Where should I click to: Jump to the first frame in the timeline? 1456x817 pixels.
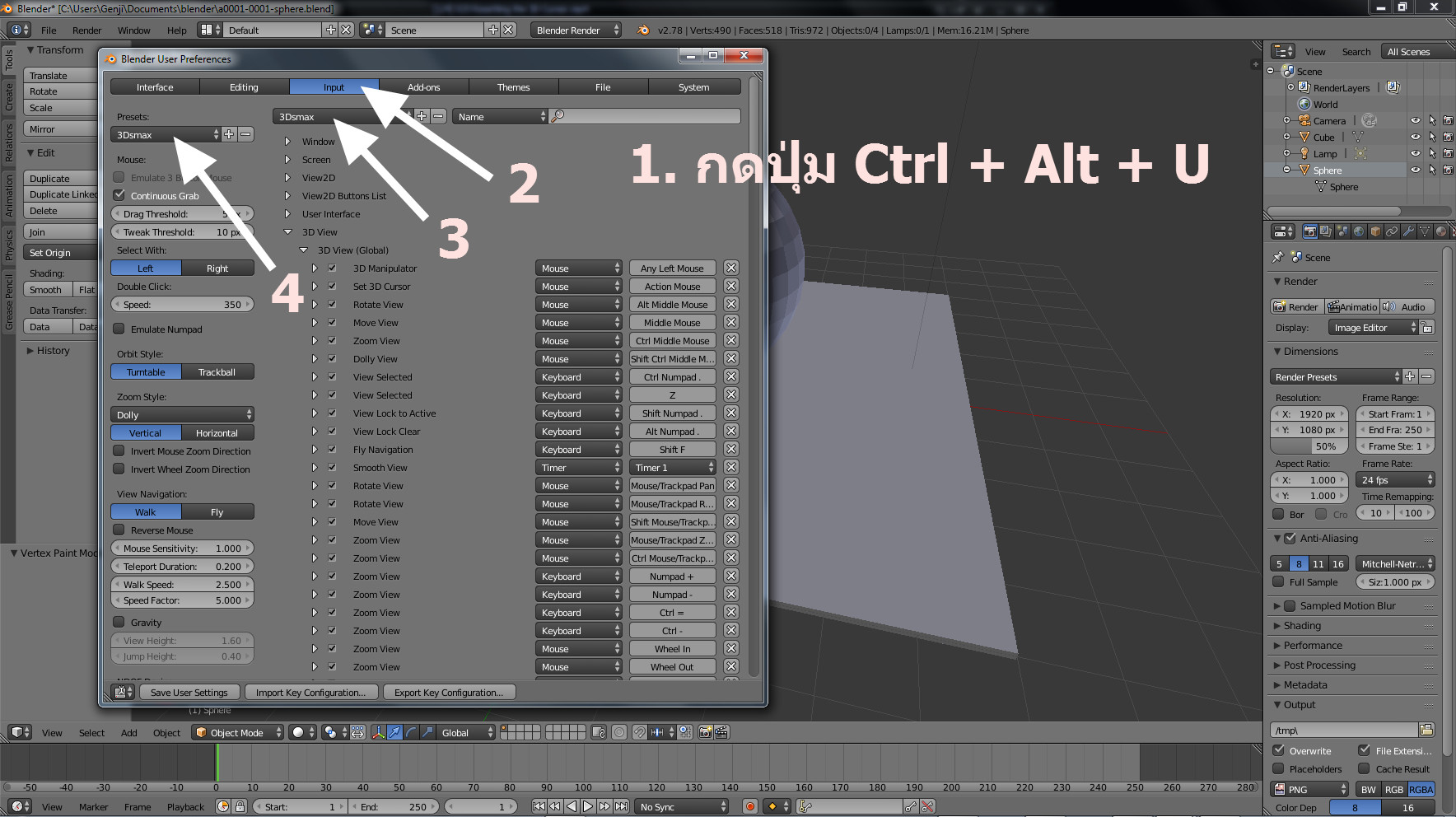pyautogui.click(x=539, y=806)
